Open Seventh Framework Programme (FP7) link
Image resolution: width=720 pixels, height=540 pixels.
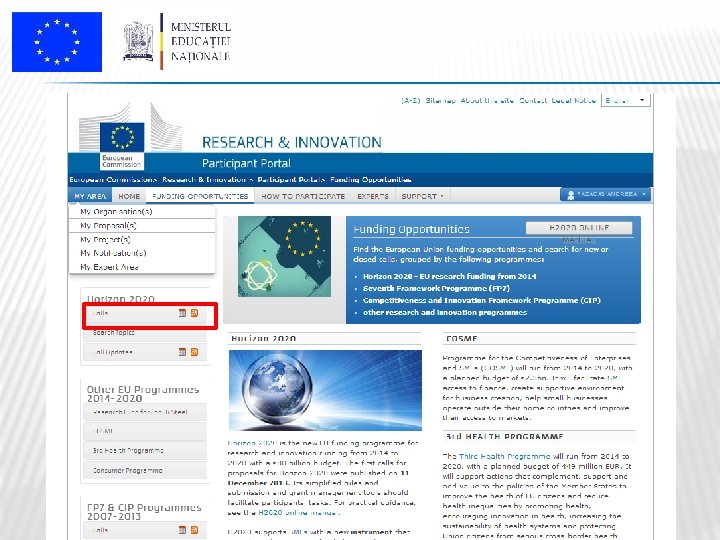(436, 288)
